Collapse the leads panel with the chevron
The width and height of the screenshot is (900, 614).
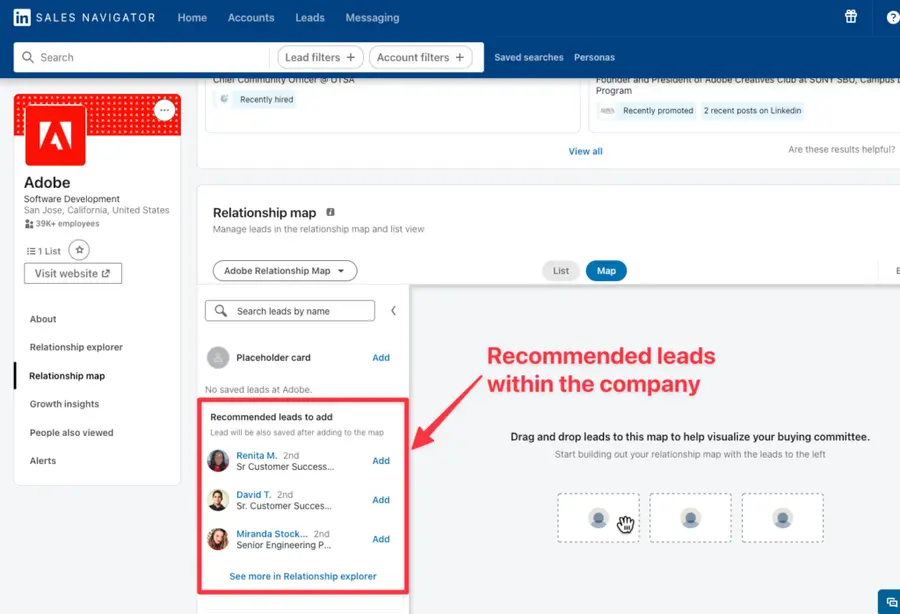coord(393,310)
